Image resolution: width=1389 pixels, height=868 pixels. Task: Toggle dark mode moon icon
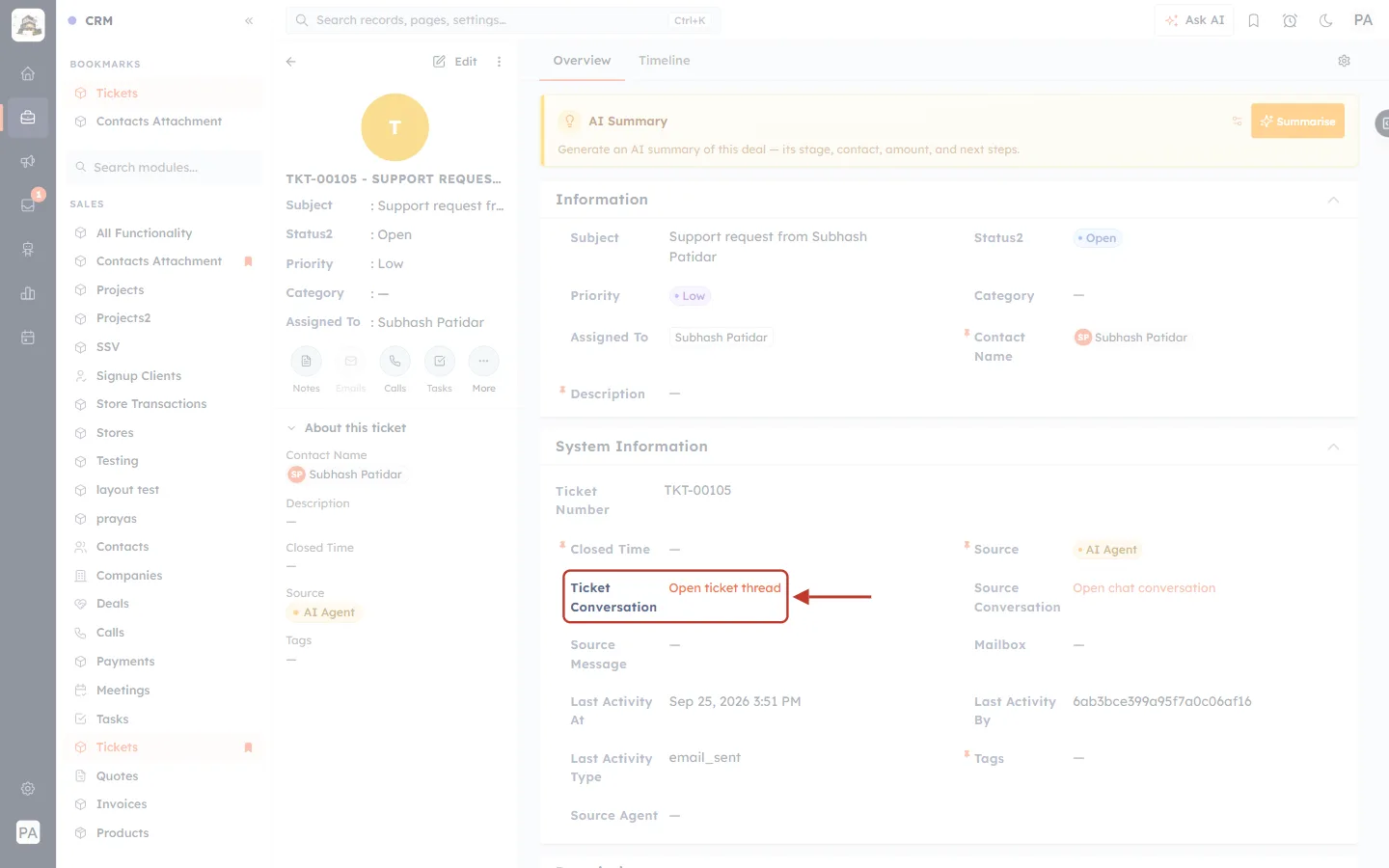(x=1325, y=20)
